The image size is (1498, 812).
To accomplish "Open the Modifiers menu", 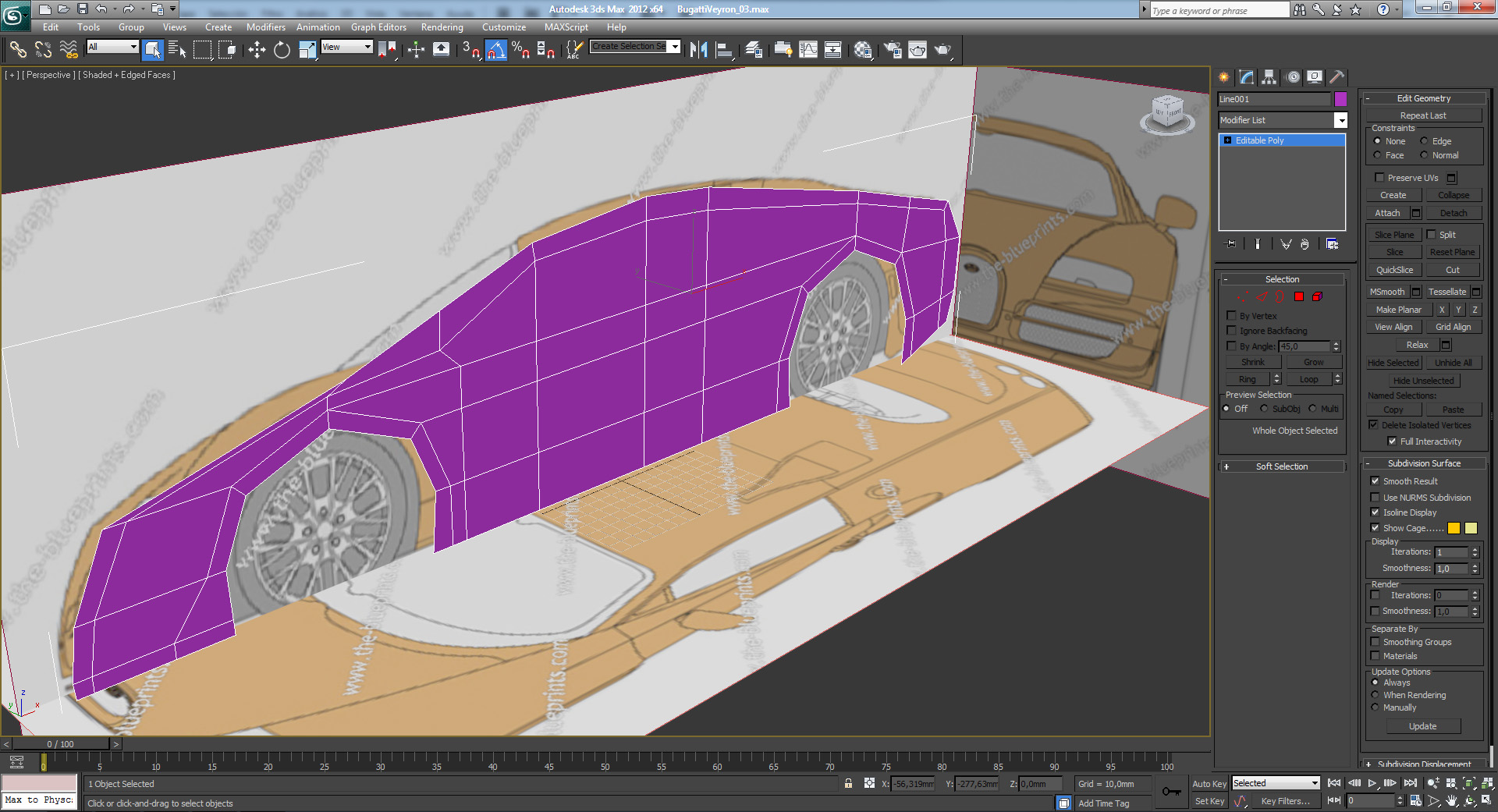I will [265, 27].
